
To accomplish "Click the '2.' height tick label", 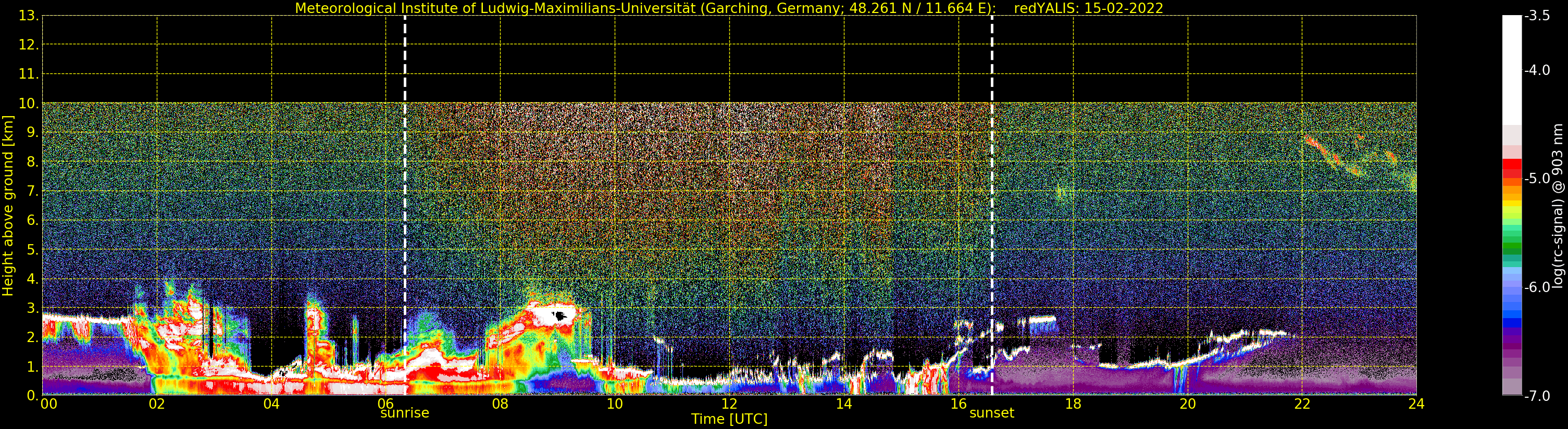I will [33, 337].
